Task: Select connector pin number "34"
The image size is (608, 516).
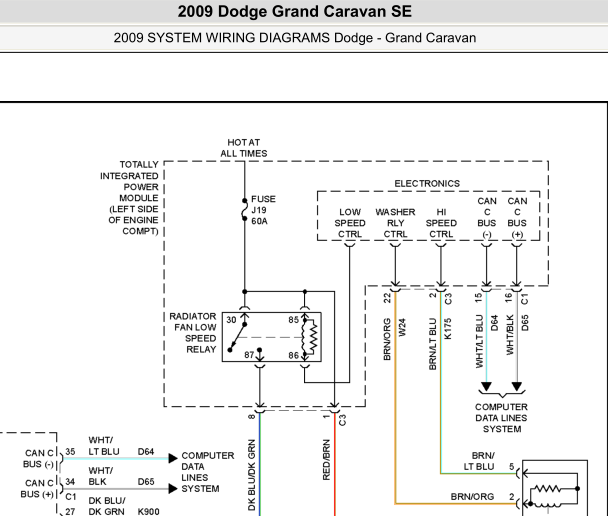Action: pos(70,481)
